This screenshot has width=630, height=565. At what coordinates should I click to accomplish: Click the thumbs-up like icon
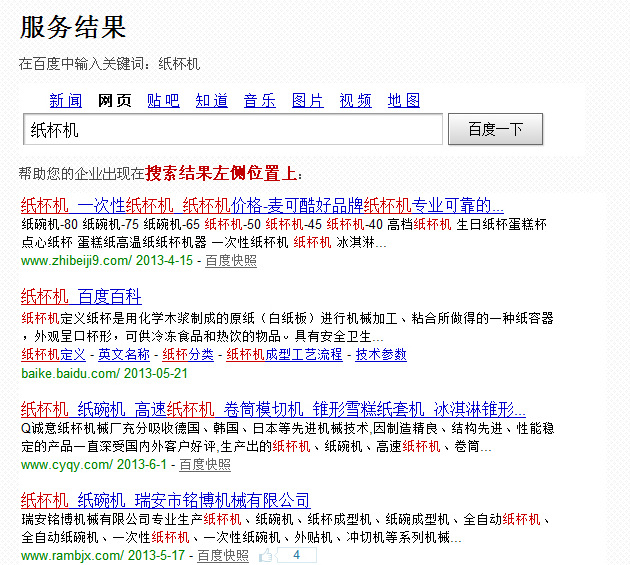tap(266, 556)
